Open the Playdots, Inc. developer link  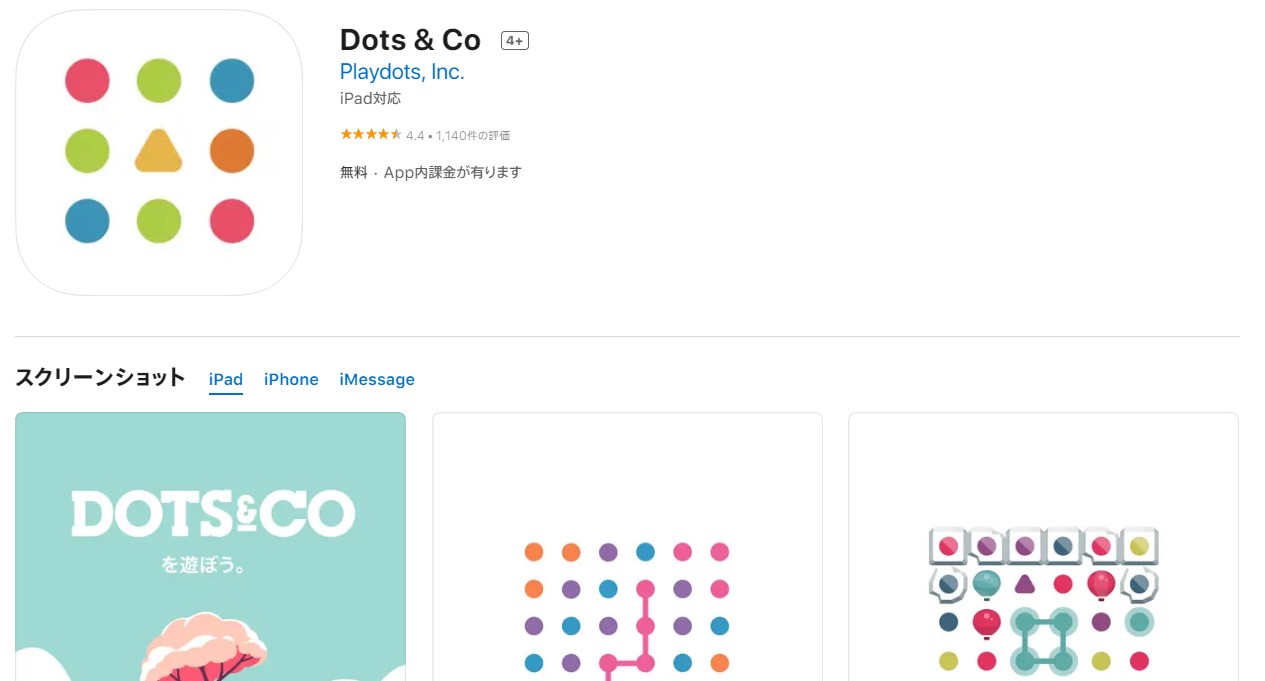(402, 72)
